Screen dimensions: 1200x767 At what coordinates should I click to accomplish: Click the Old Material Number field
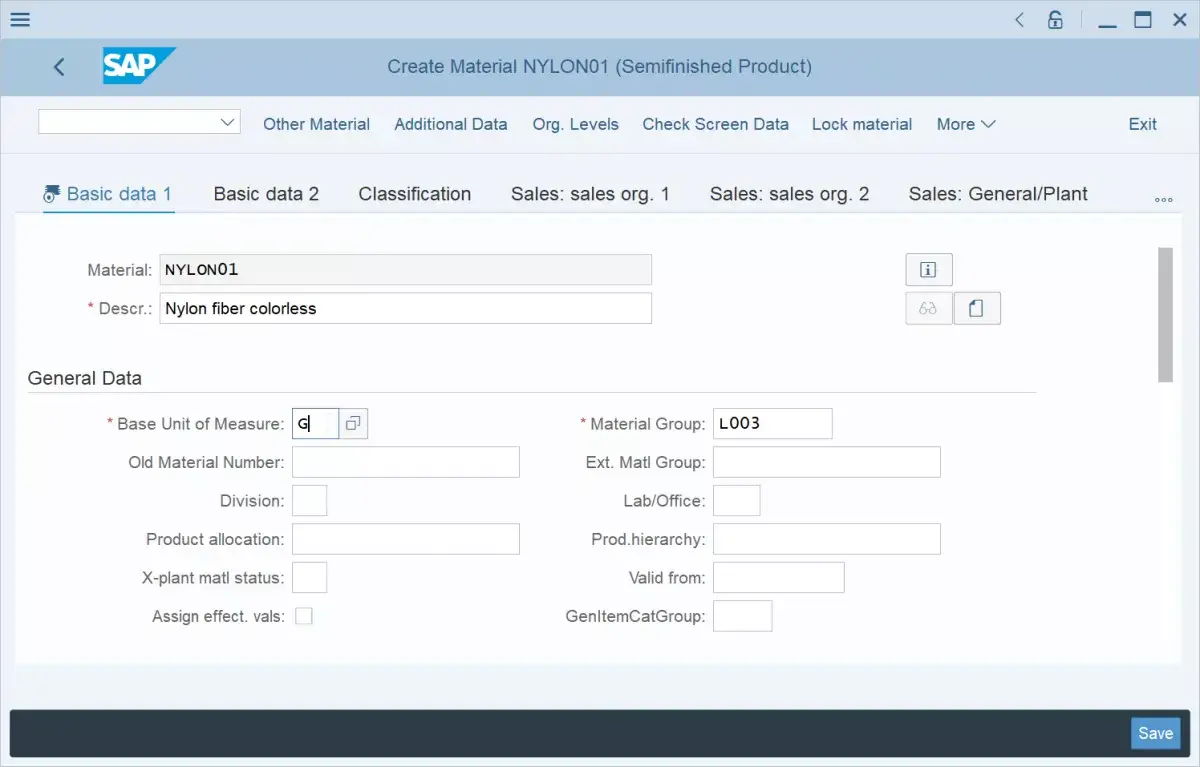click(406, 462)
